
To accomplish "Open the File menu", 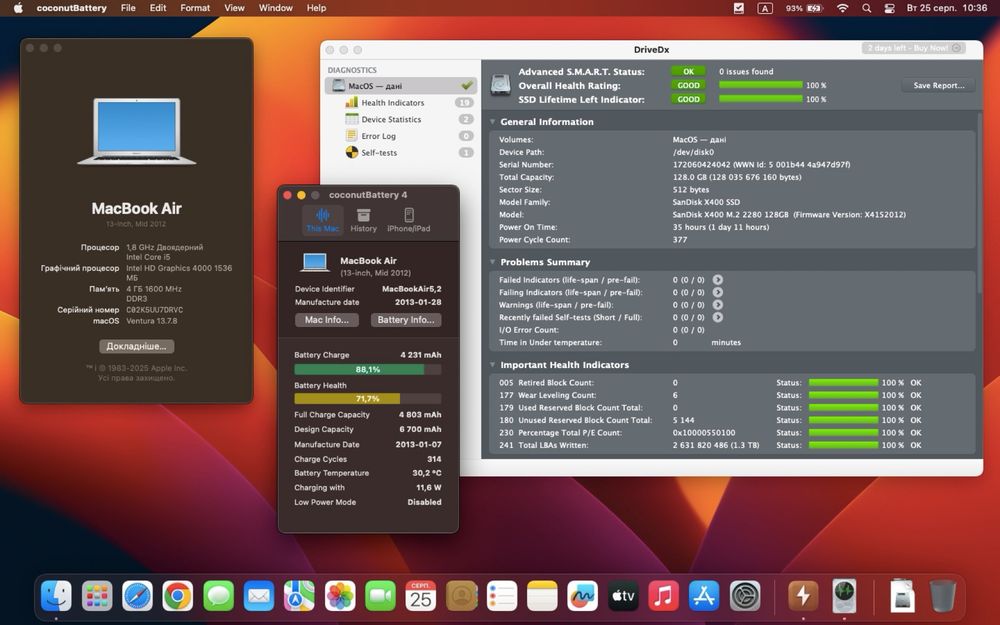I will click(128, 8).
